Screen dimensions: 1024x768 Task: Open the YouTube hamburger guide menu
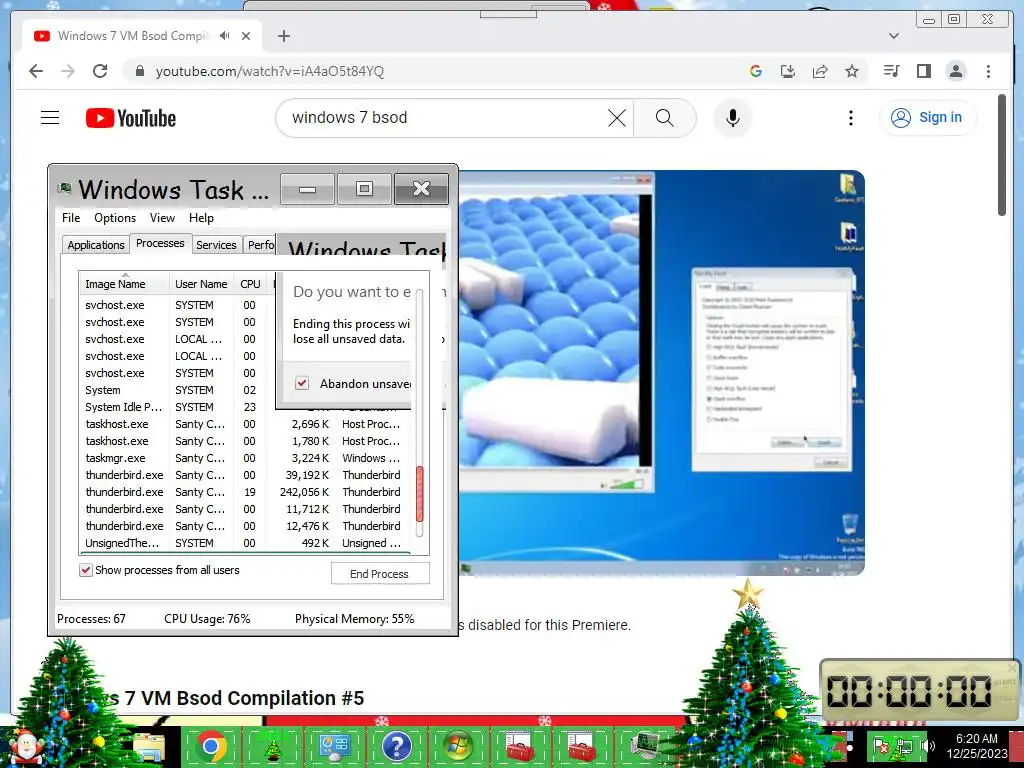tap(50, 118)
